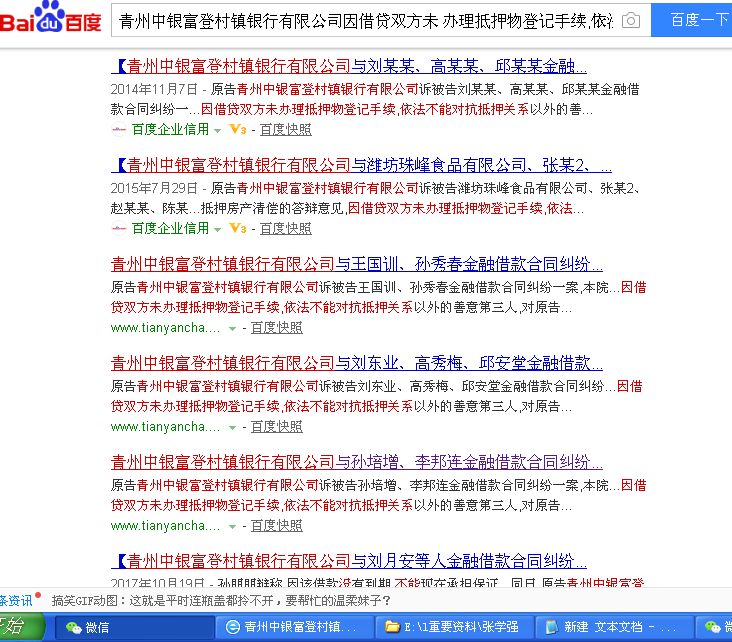
Task: Click the notepad icon in taskbar item
Action: click(552, 627)
